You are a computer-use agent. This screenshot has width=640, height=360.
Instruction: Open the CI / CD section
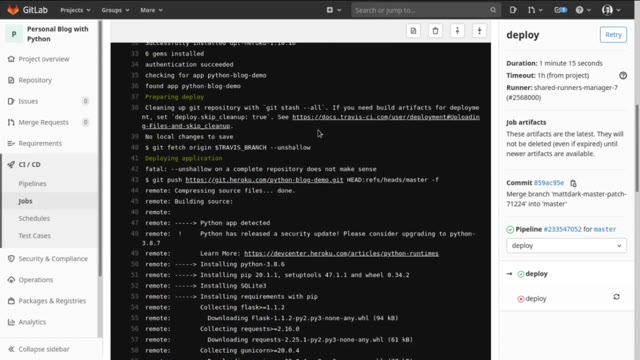tap(29, 164)
